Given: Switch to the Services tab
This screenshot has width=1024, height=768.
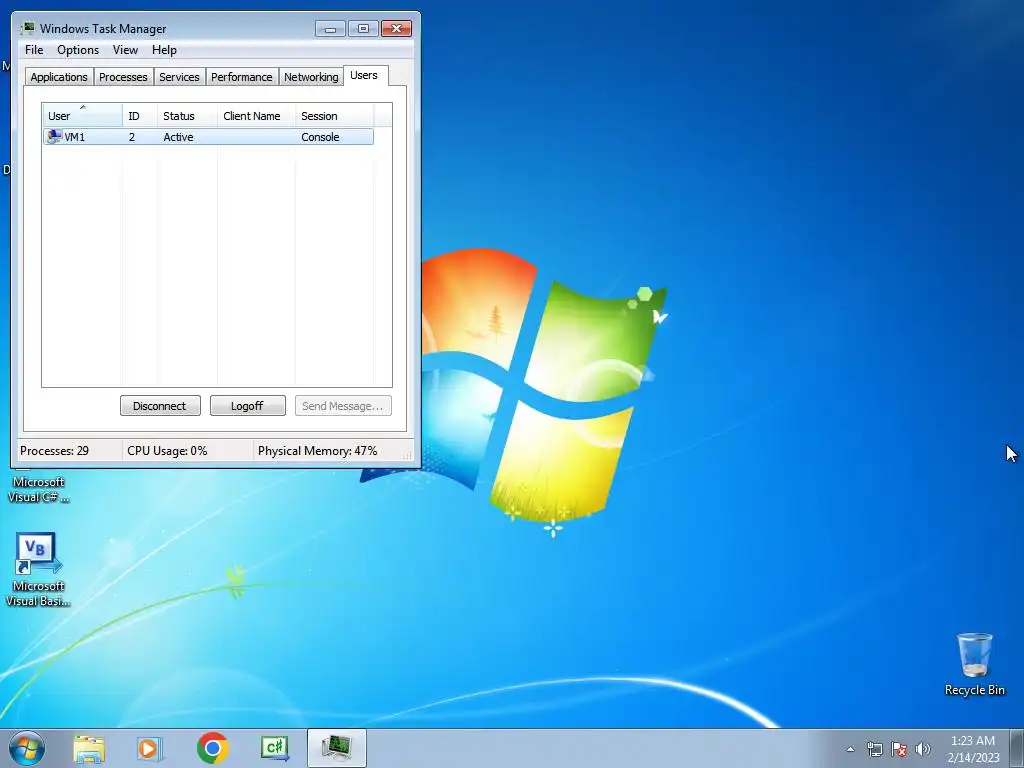Looking at the screenshot, I should tap(179, 77).
